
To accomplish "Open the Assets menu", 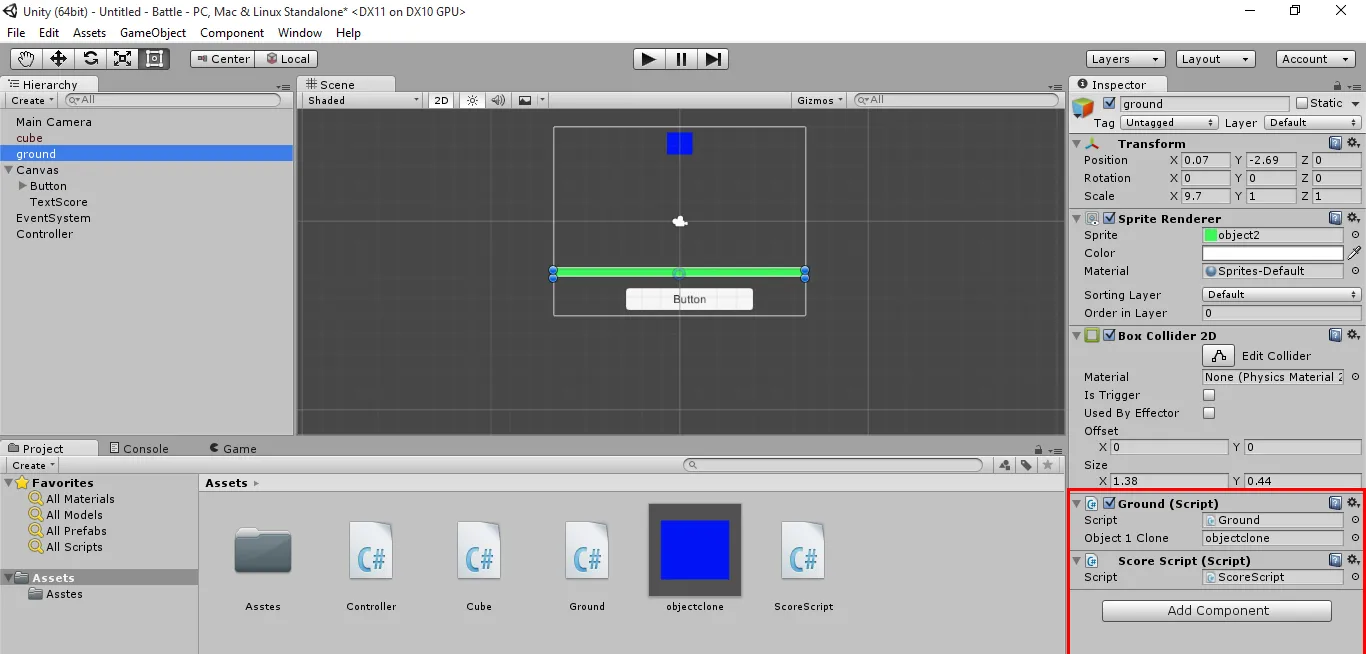I will [x=89, y=33].
